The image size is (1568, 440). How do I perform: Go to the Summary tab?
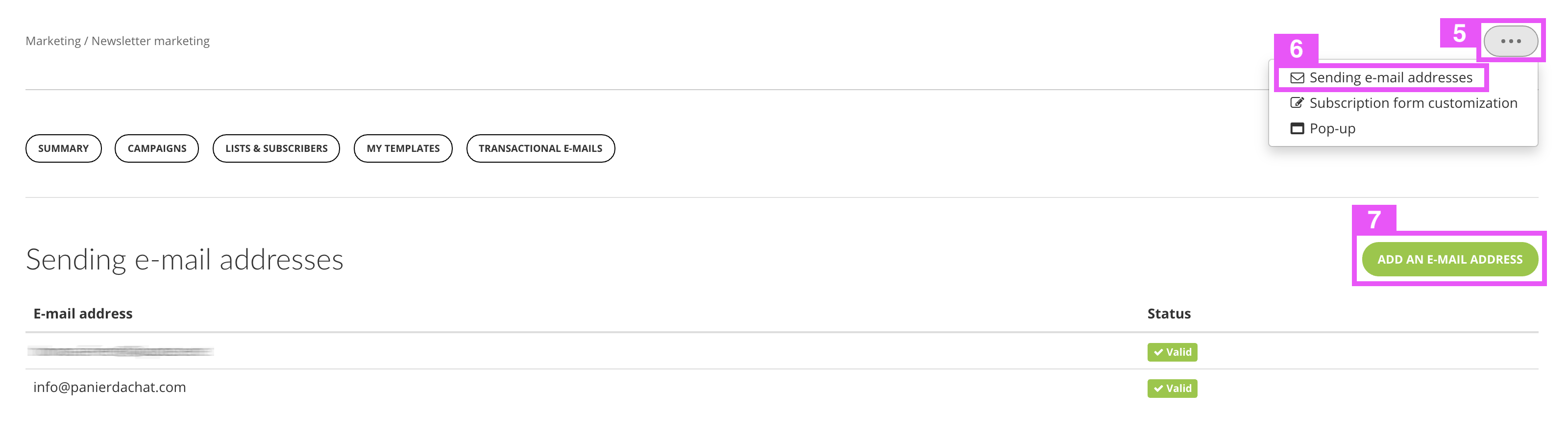(x=63, y=148)
